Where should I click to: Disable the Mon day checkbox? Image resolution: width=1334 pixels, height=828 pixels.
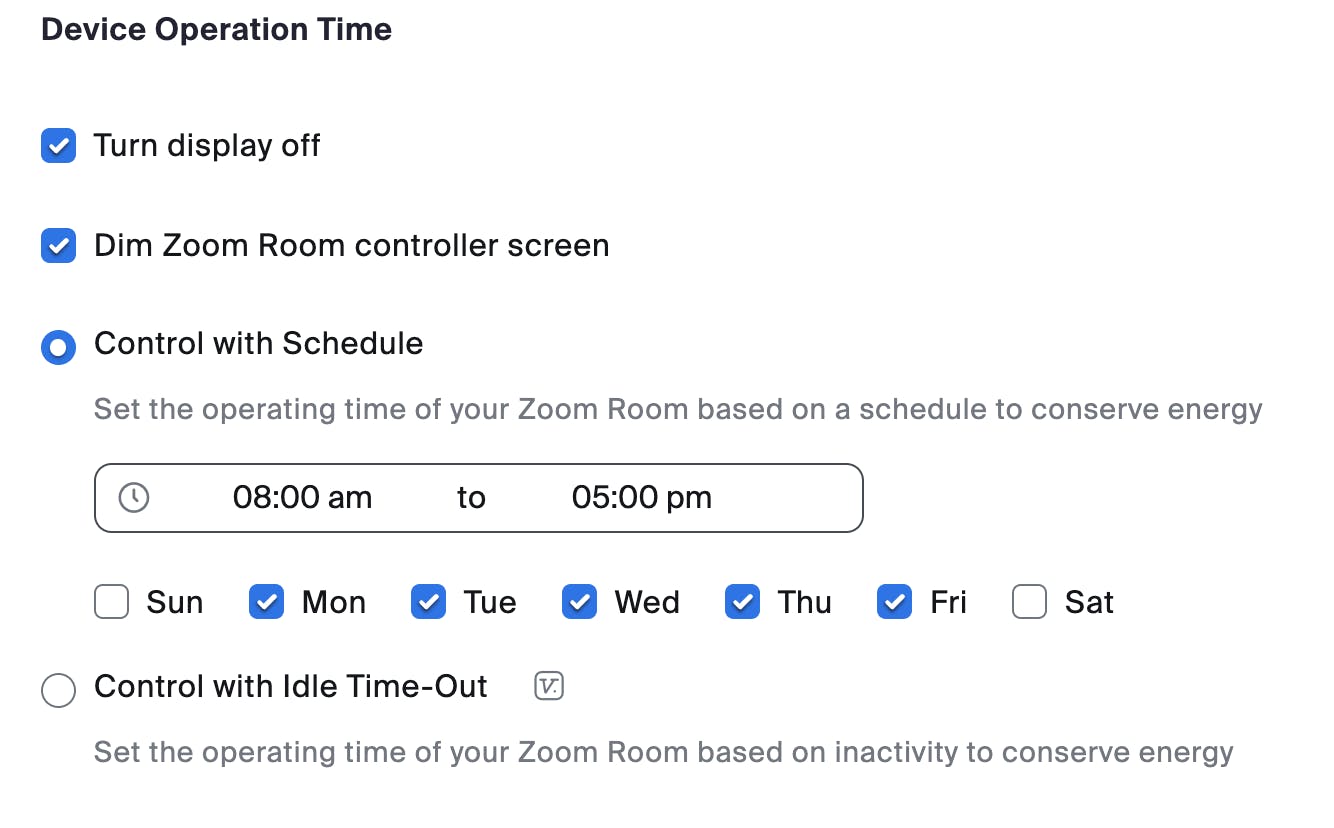click(267, 603)
